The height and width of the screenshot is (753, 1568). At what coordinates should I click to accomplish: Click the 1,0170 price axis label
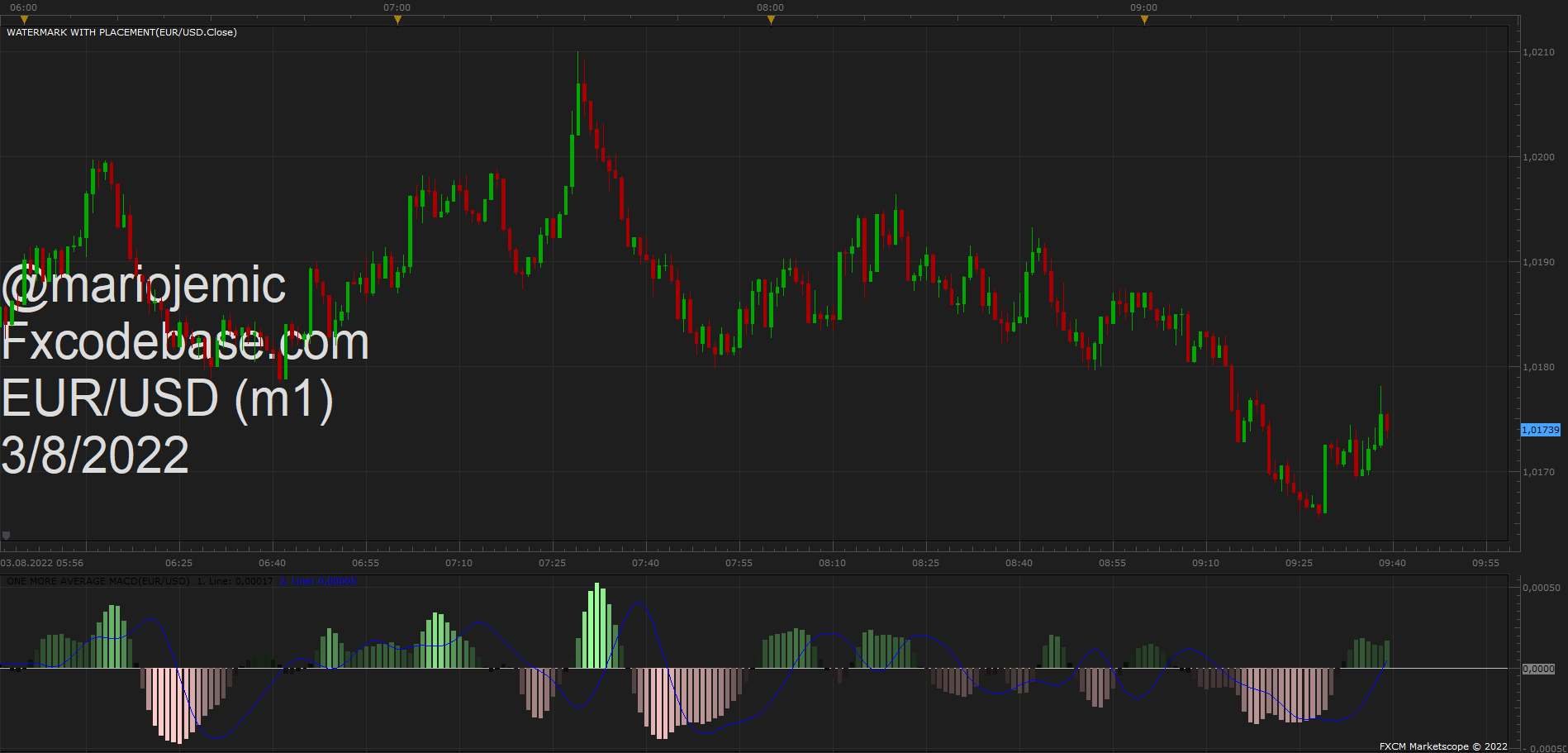1538,472
